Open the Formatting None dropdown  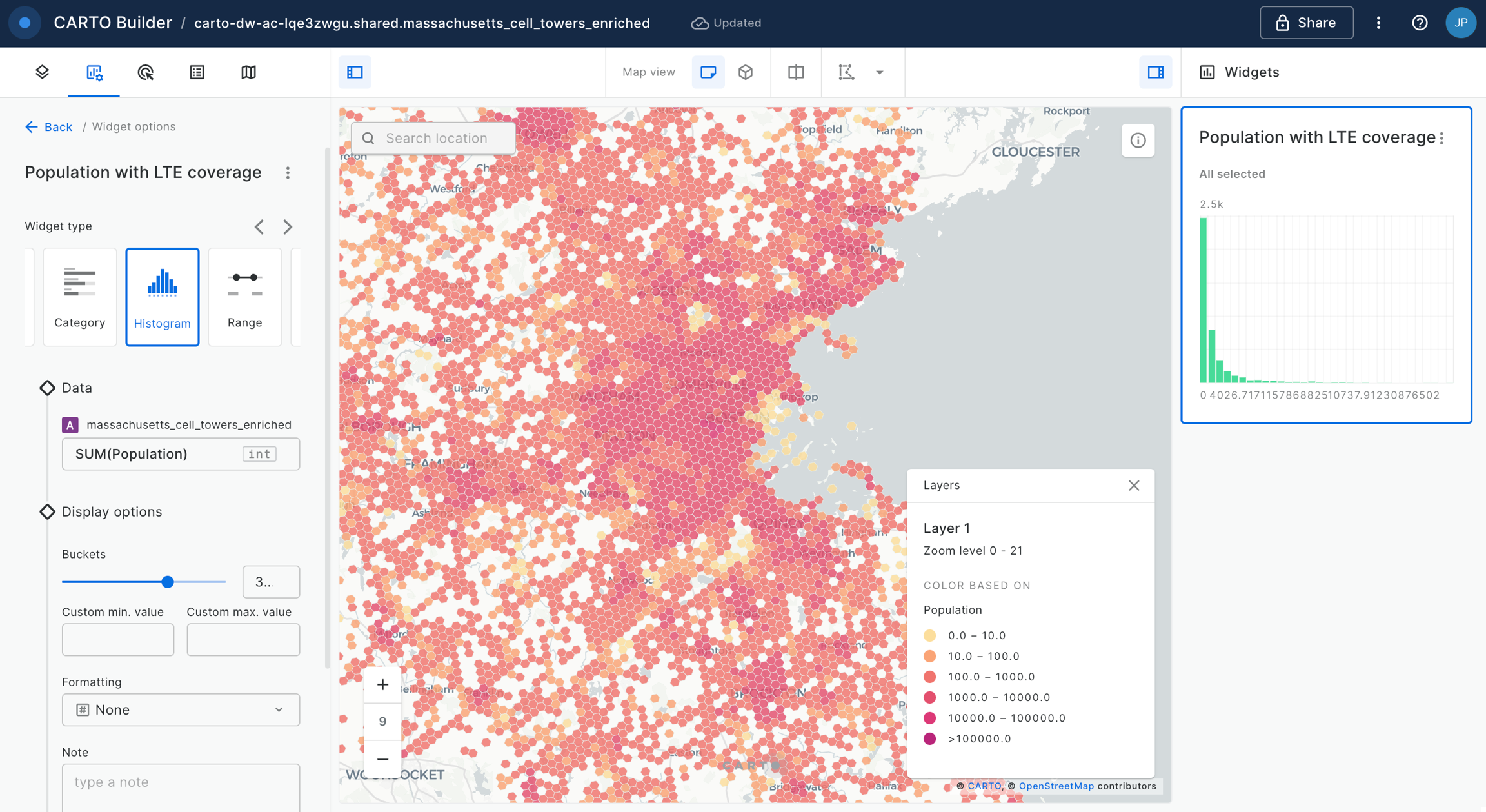181,709
